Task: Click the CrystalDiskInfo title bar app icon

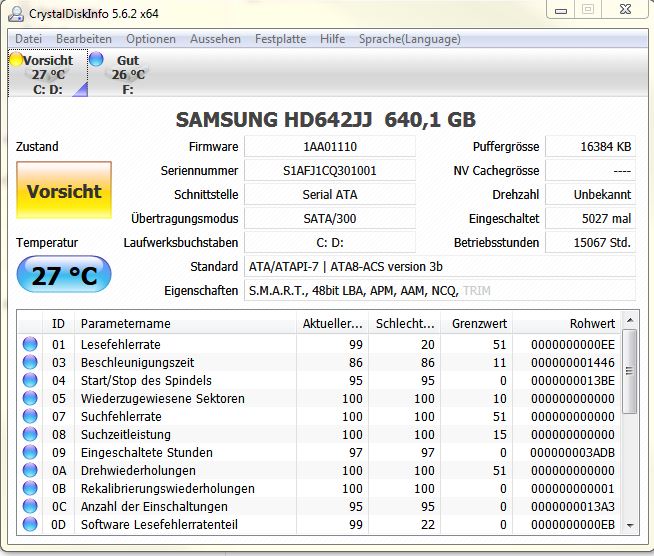Action: [16, 14]
